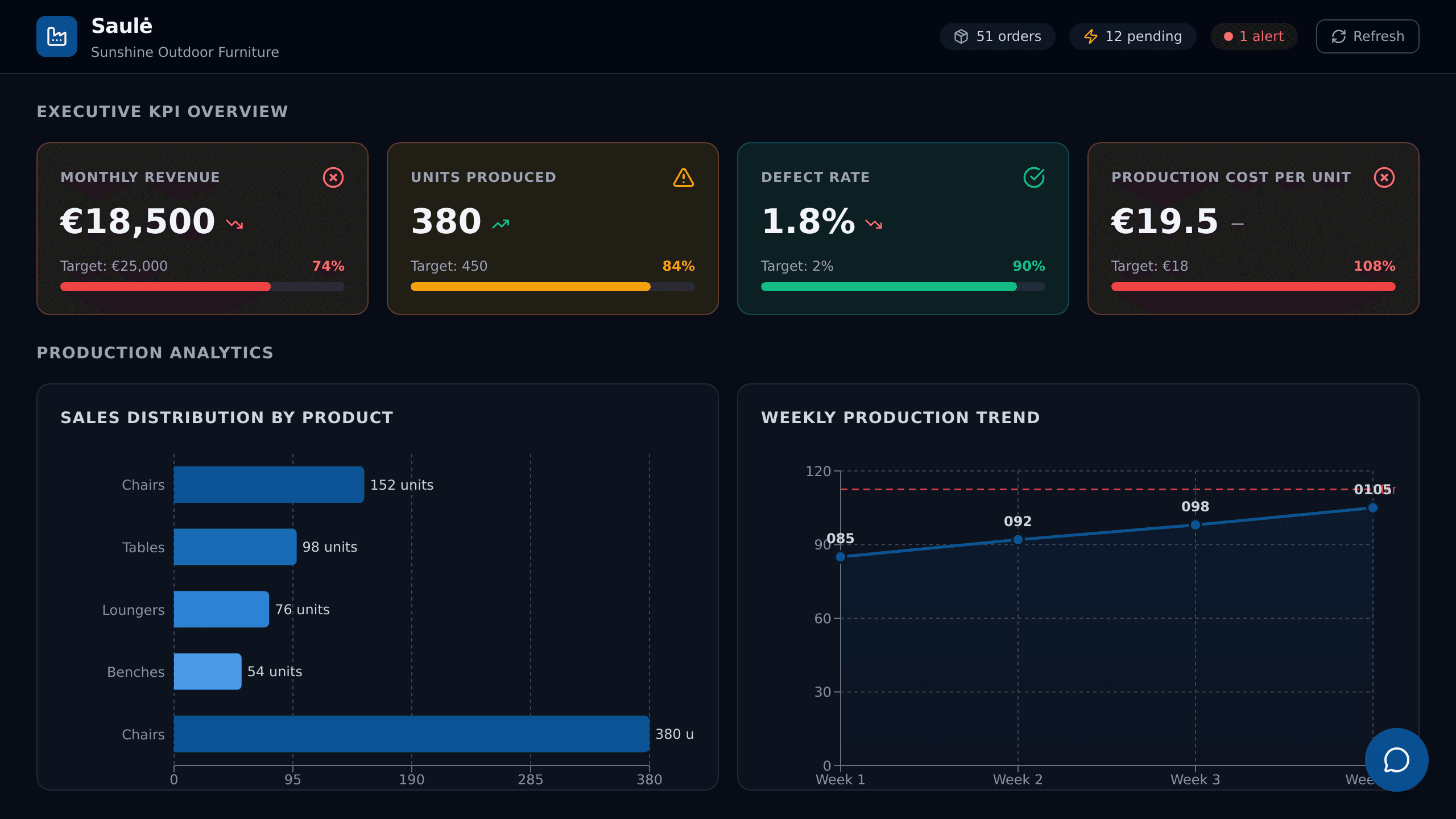Click the Defect Rate progress bar
The image size is (1456, 819).
[903, 287]
